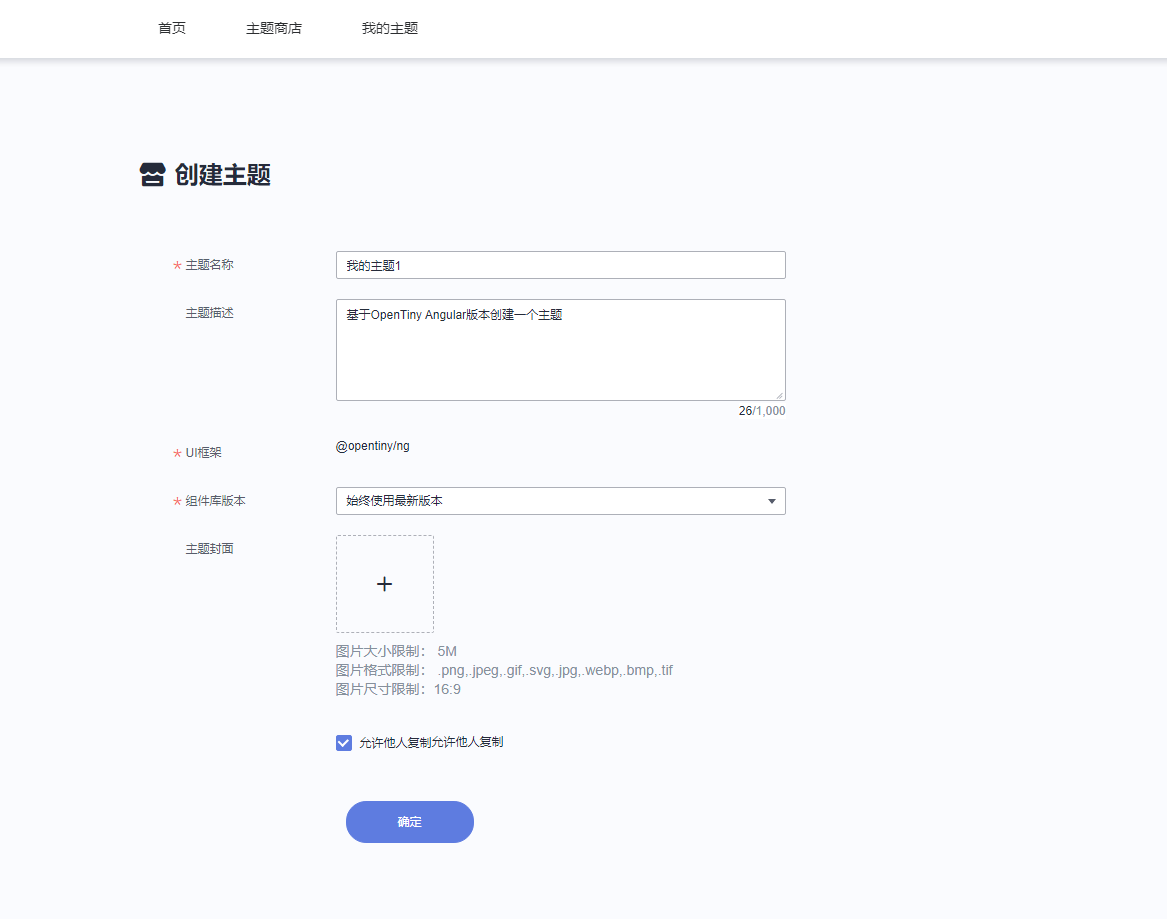Screen dimensions: 1167x919
Task: Focus the 主题名称 input field
Action: click(x=560, y=265)
